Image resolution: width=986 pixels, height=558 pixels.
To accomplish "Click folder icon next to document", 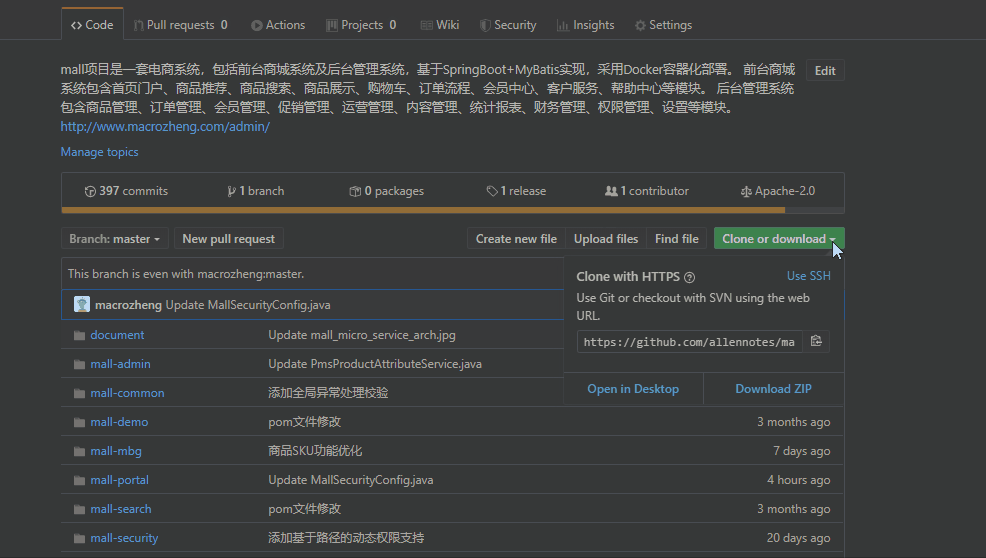I will click(79, 335).
